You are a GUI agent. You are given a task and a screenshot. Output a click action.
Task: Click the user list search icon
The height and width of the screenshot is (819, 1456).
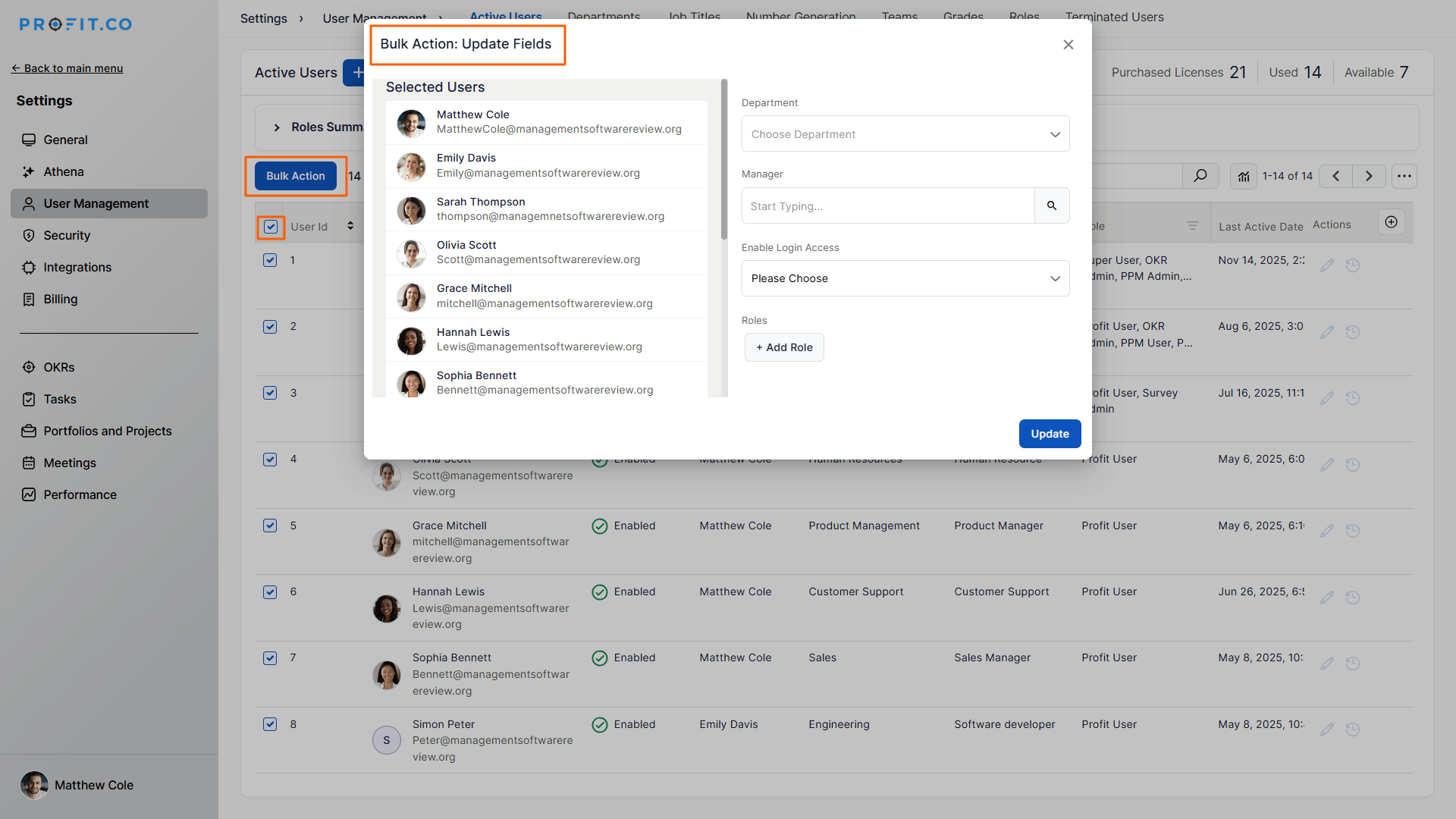pos(1200,176)
